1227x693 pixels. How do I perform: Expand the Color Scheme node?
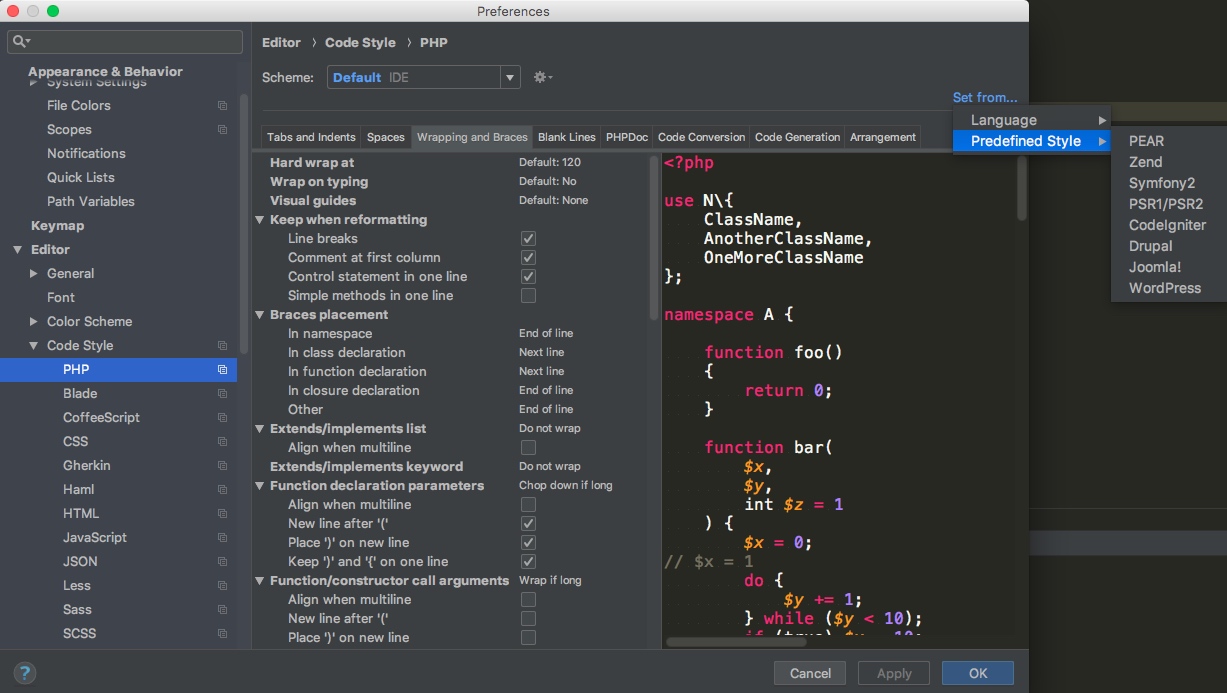34,321
